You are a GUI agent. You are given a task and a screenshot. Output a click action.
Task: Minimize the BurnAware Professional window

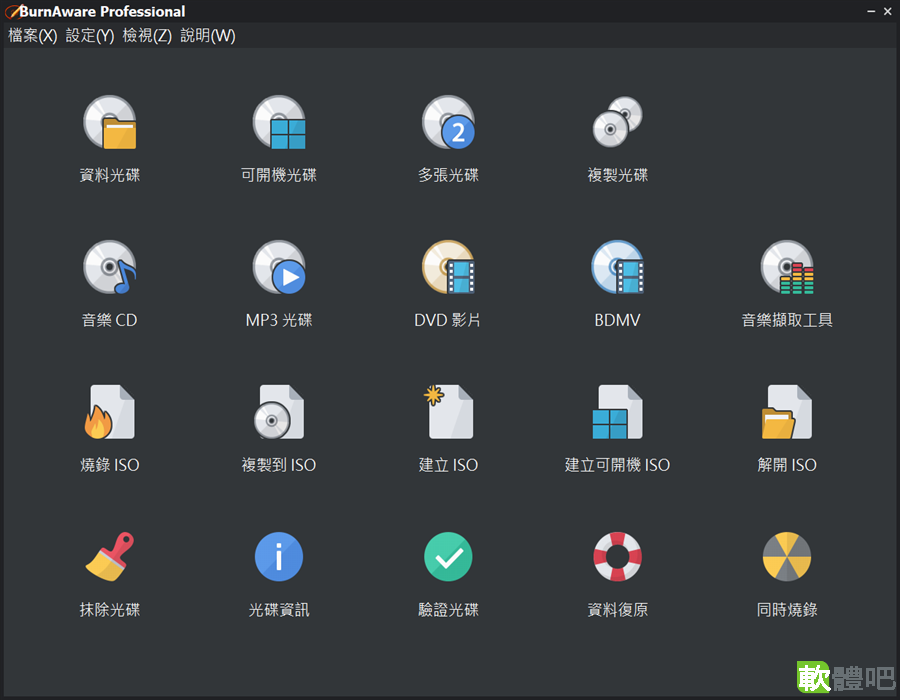coord(871,11)
